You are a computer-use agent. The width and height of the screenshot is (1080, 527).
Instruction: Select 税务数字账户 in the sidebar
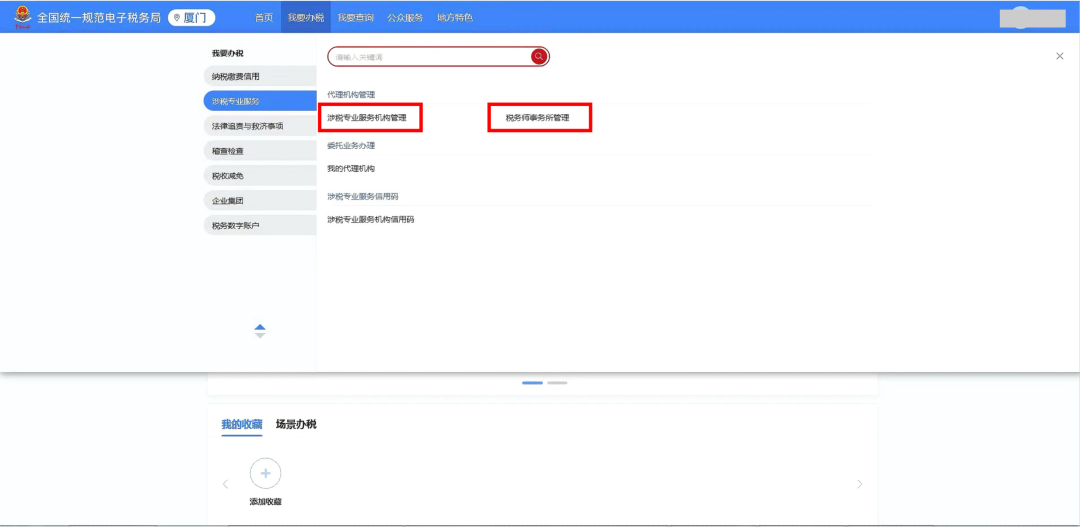[260, 225]
